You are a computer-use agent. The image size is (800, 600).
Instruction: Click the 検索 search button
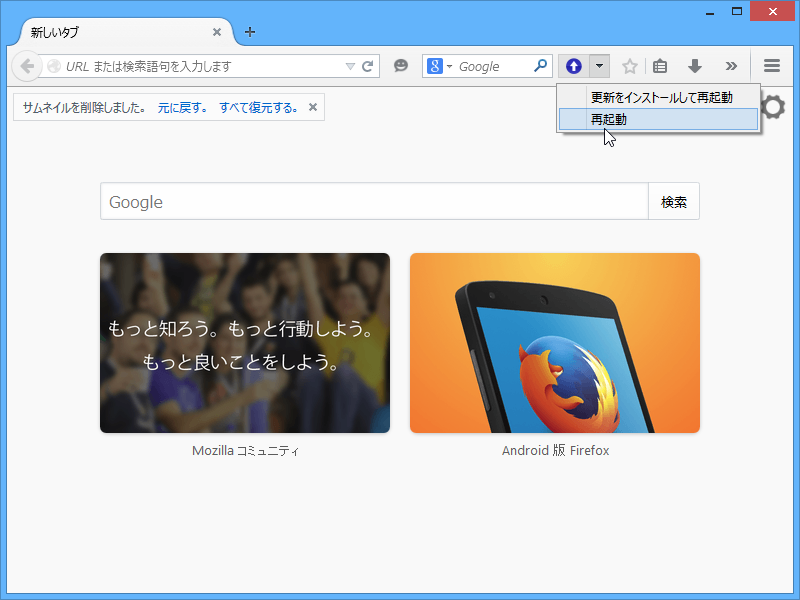point(673,201)
